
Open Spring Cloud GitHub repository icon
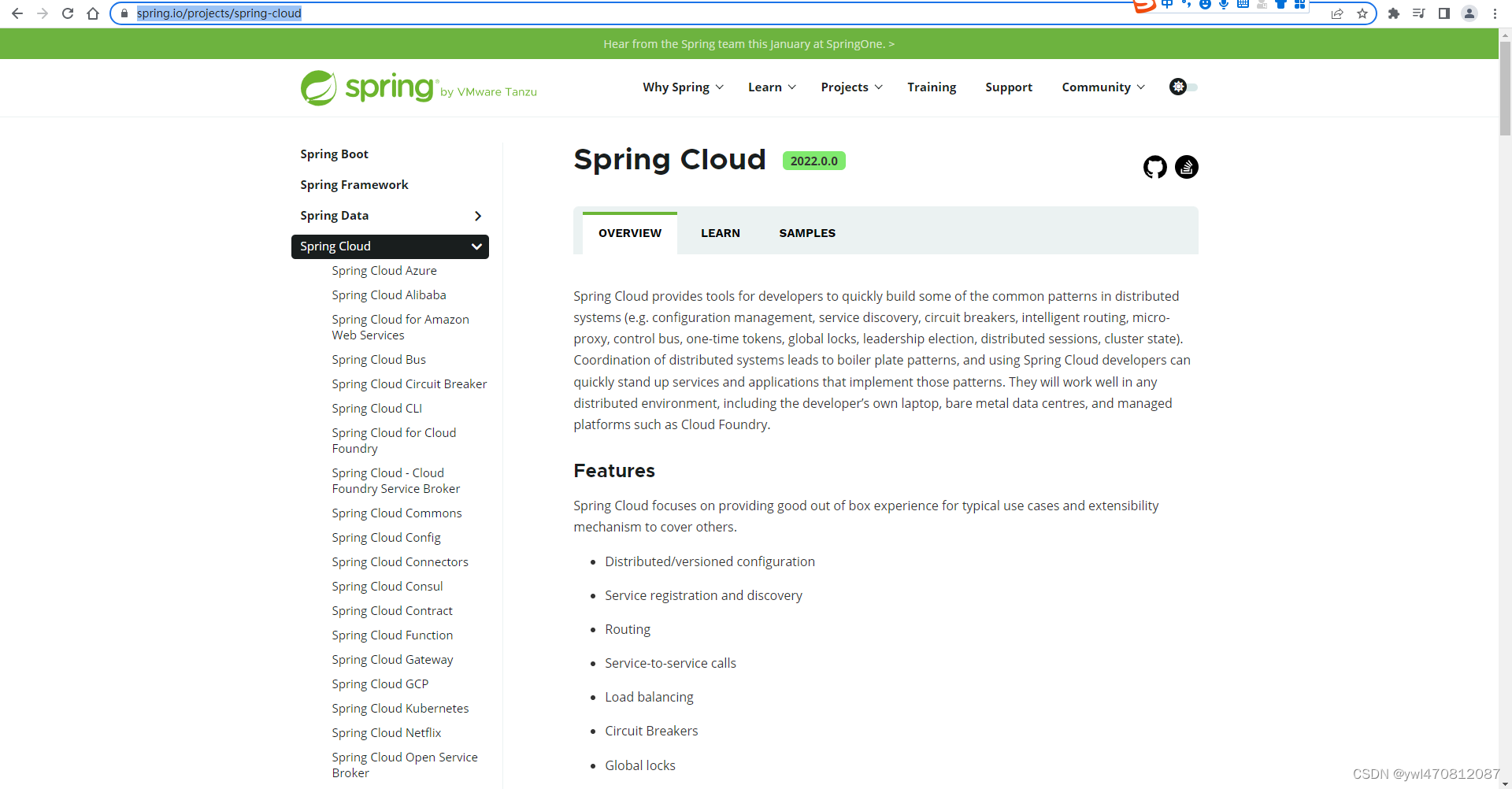[x=1155, y=167]
